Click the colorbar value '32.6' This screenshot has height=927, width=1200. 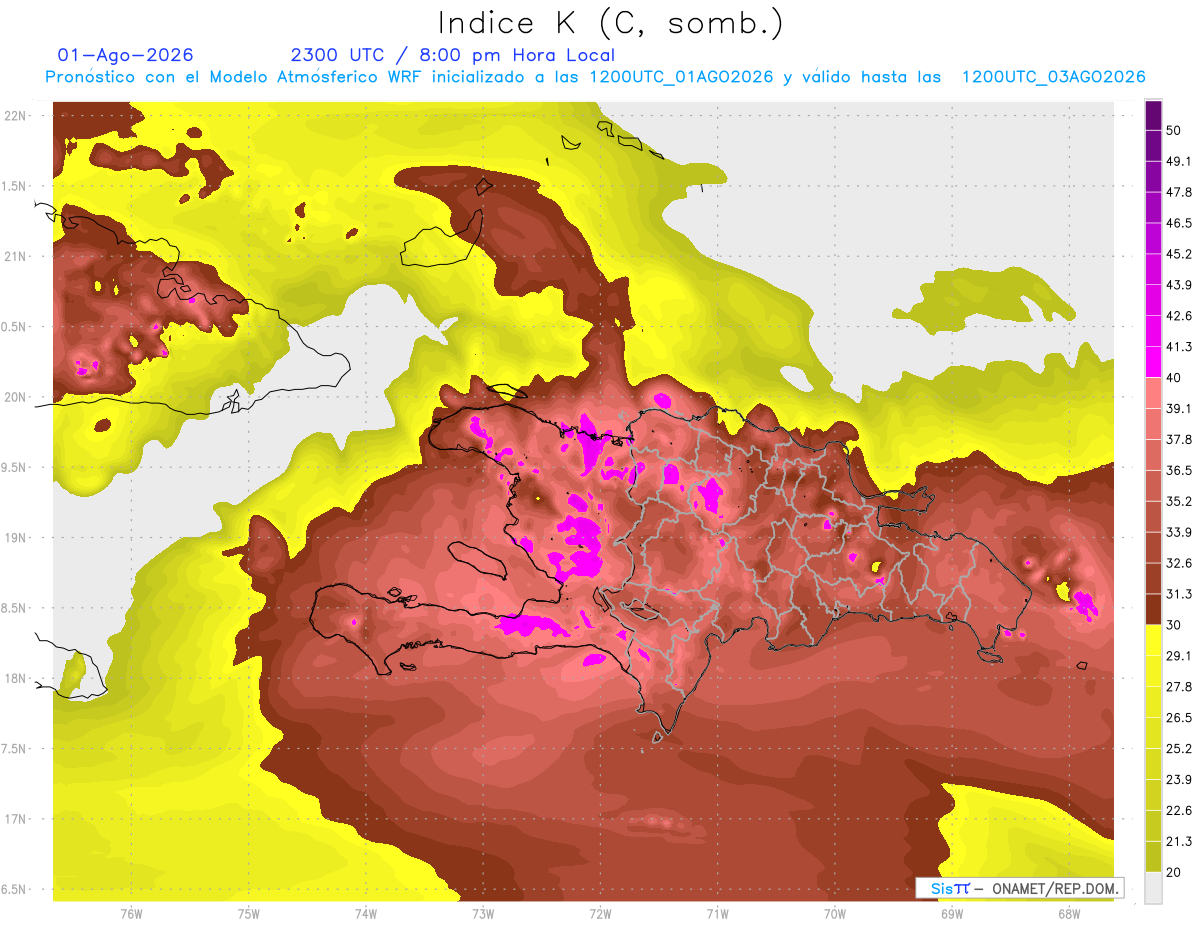click(1178, 563)
